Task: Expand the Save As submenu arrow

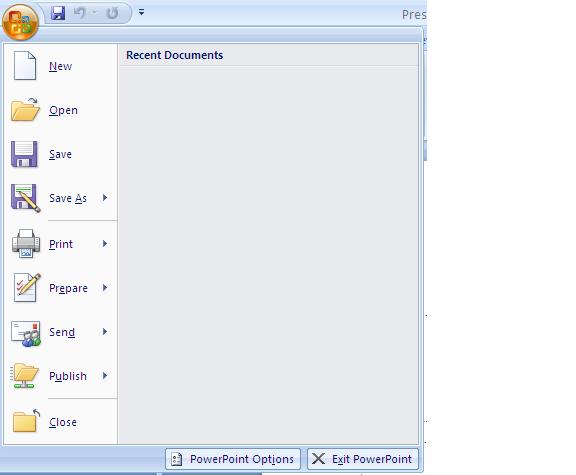Action: 105,198
